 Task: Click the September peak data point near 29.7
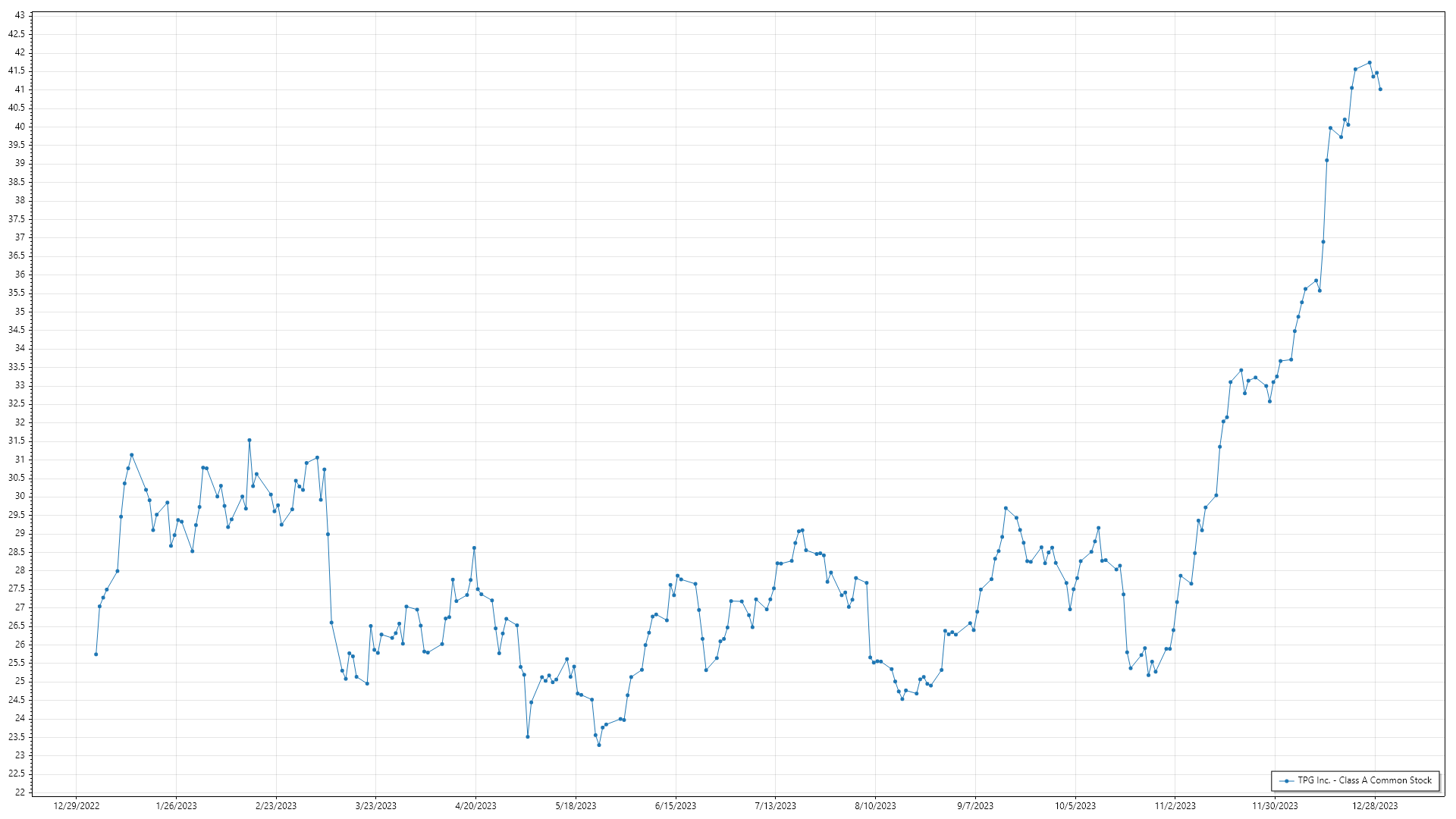coord(1006,508)
